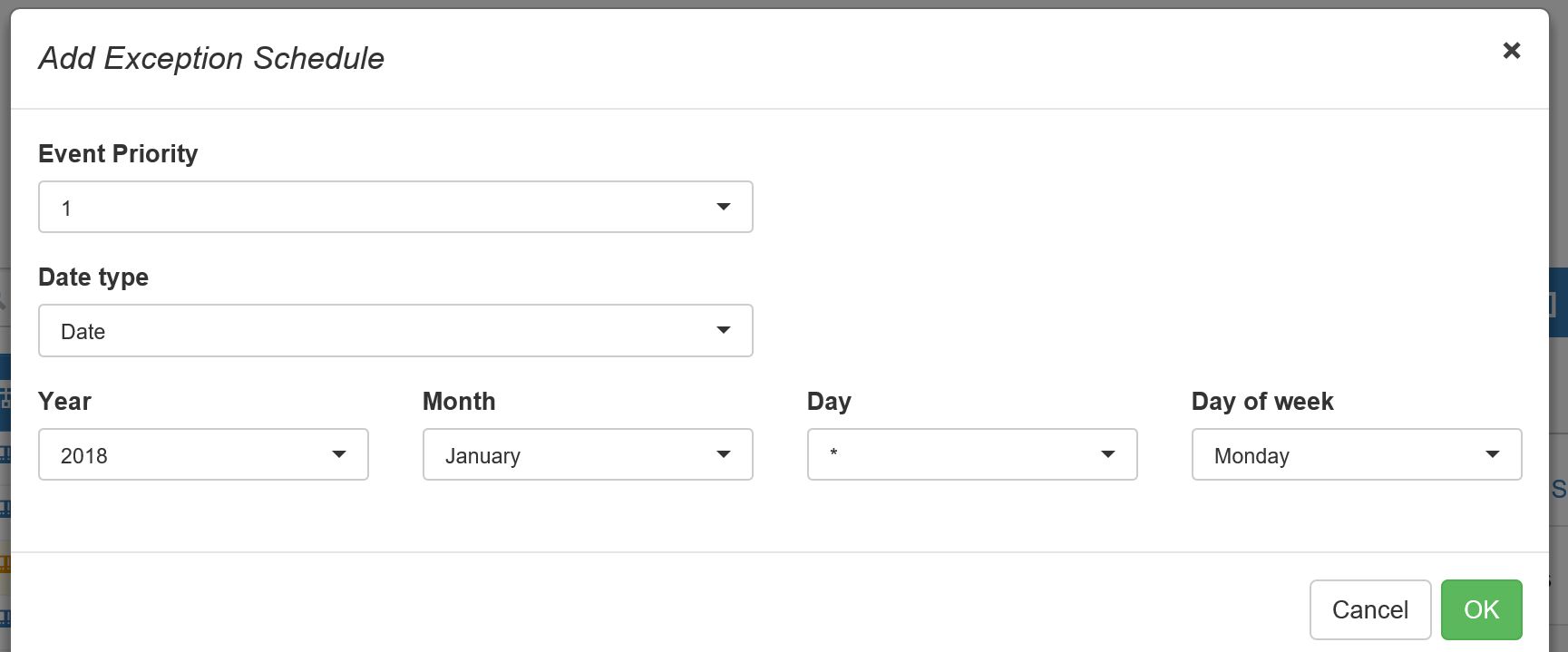Select the priority value field showing 1
Screen dimensions: 1568x652
point(272,207)
